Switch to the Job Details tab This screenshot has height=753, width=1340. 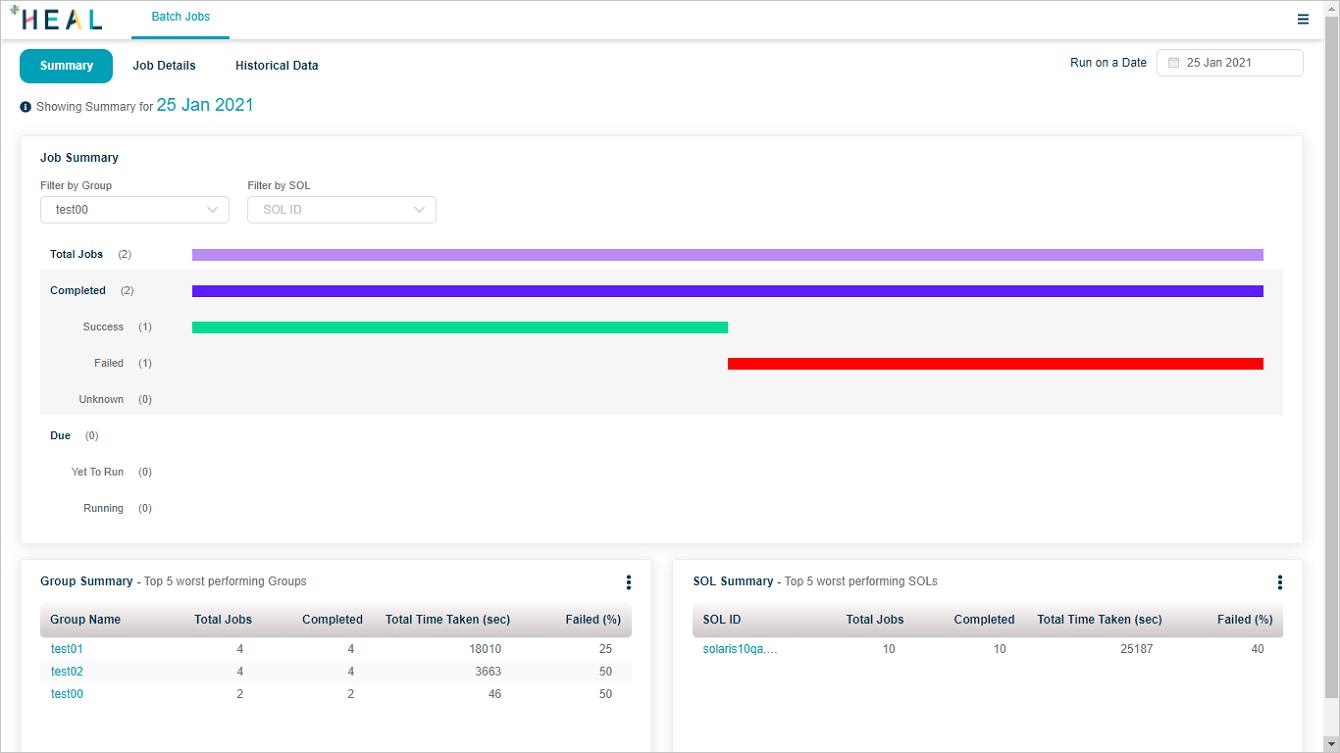pyautogui.click(x=164, y=66)
